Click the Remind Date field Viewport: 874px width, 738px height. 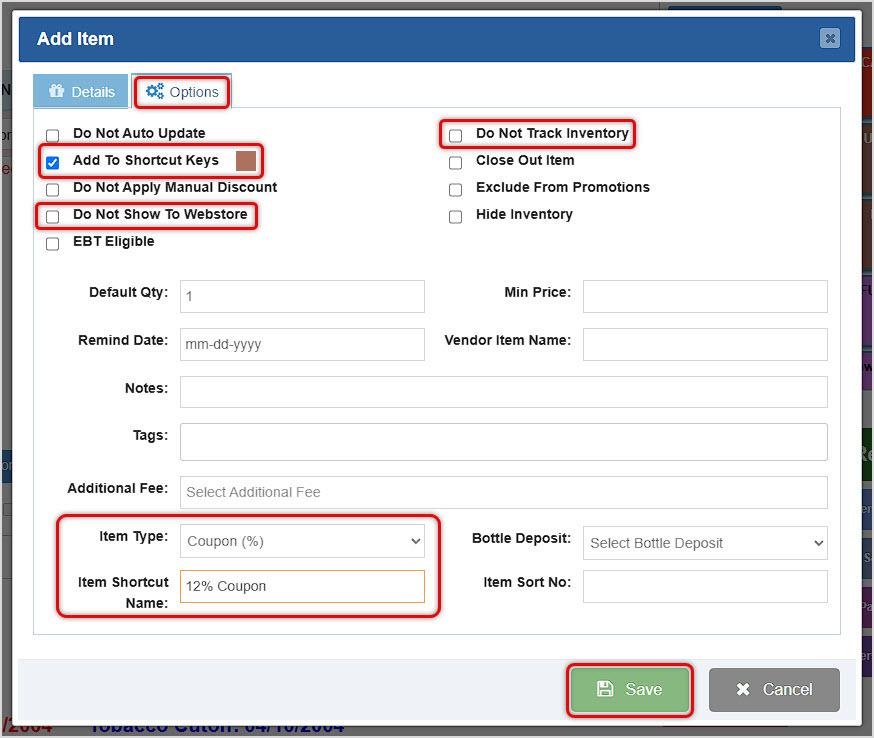coord(302,344)
